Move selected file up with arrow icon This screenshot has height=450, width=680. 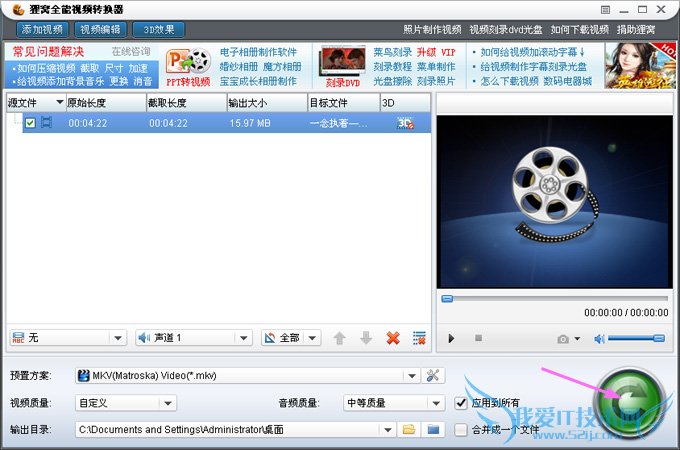339,338
